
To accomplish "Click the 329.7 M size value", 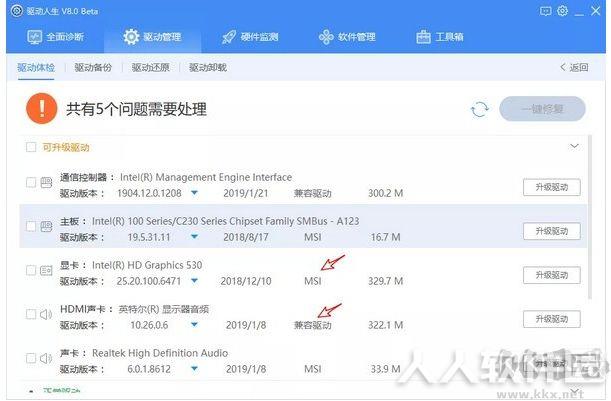I will pos(385,281).
